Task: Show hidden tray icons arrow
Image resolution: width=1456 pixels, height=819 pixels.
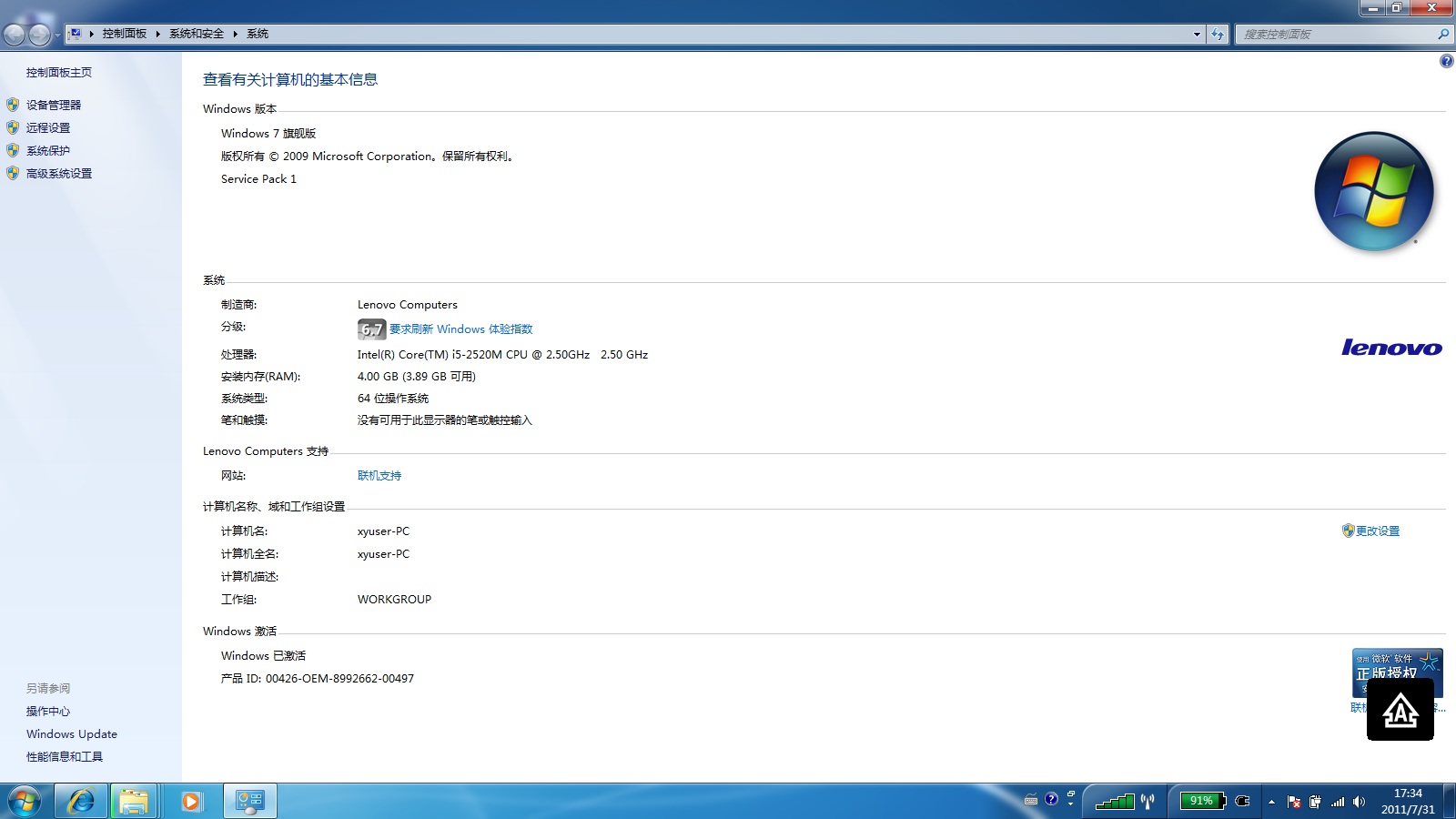Action: click(x=1271, y=802)
